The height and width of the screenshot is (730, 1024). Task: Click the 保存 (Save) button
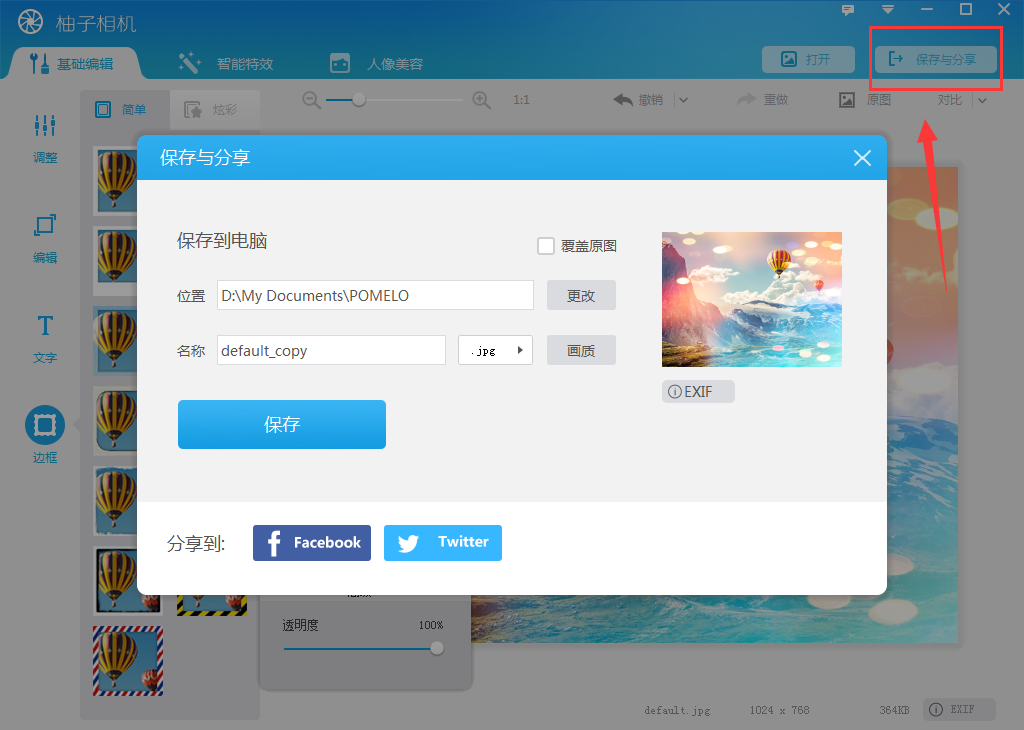tap(281, 424)
